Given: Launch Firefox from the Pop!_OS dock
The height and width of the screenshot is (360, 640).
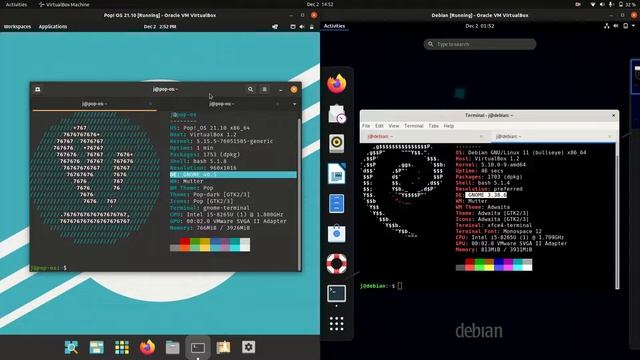Looking at the screenshot, I should coord(147,347).
